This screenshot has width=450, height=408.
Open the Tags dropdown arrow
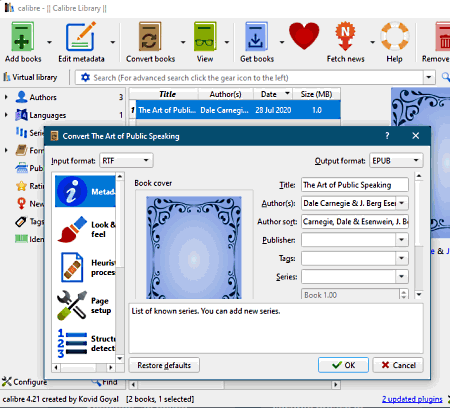402,258
